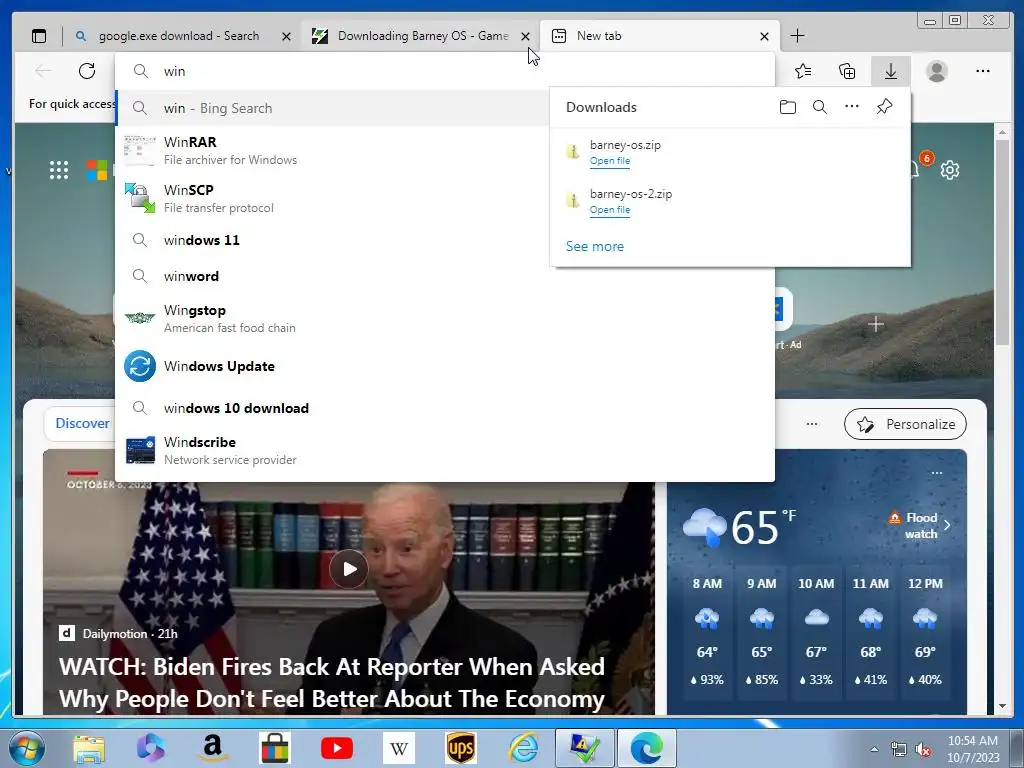Open more options in Downloads panel
The image size is (1024, 768).
pos(852,106)
